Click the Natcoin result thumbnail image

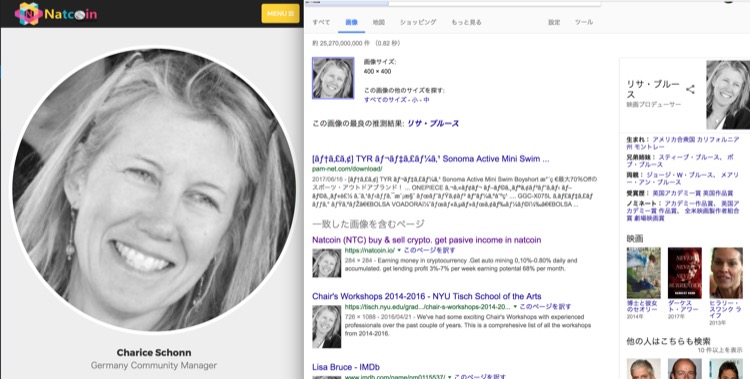327,263
